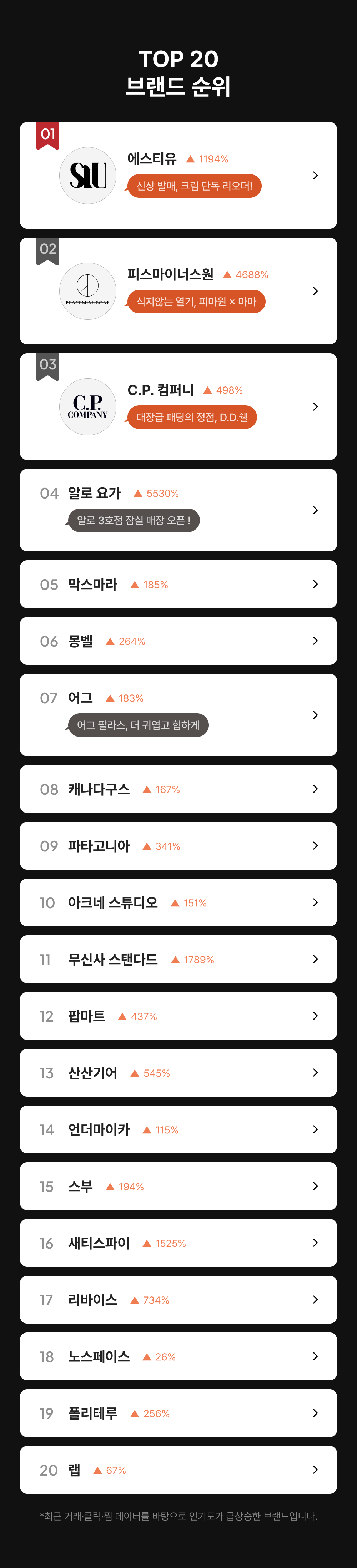Tap the 어그 팔라스 promo bubble
357x1568 pixels.
tap(138, 725)
